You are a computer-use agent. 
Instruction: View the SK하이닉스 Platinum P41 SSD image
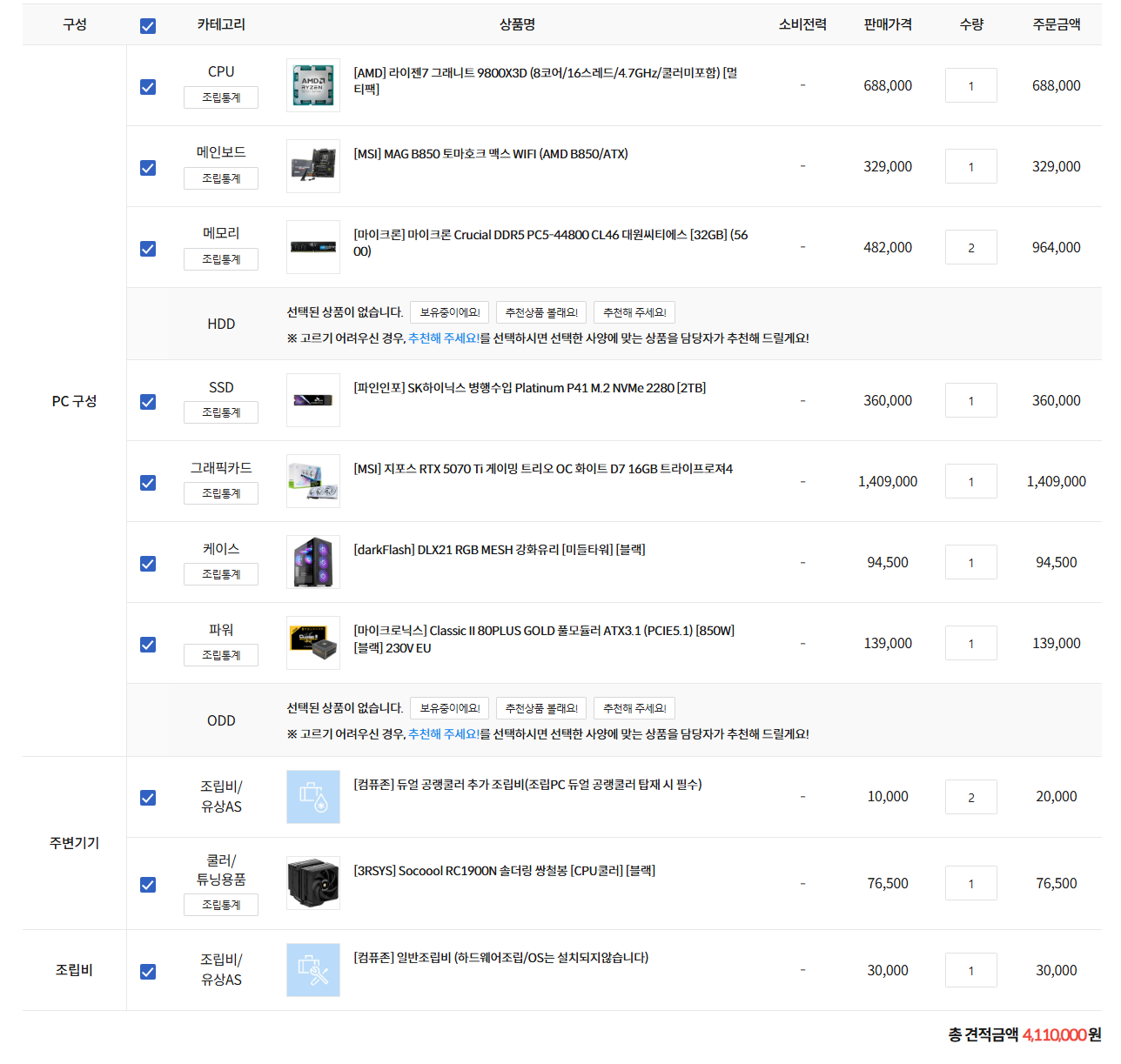pos(313,400)
